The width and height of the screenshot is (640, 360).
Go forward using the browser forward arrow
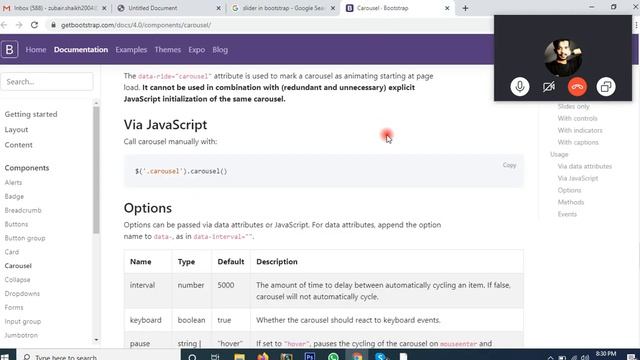[x=19, y=25]
